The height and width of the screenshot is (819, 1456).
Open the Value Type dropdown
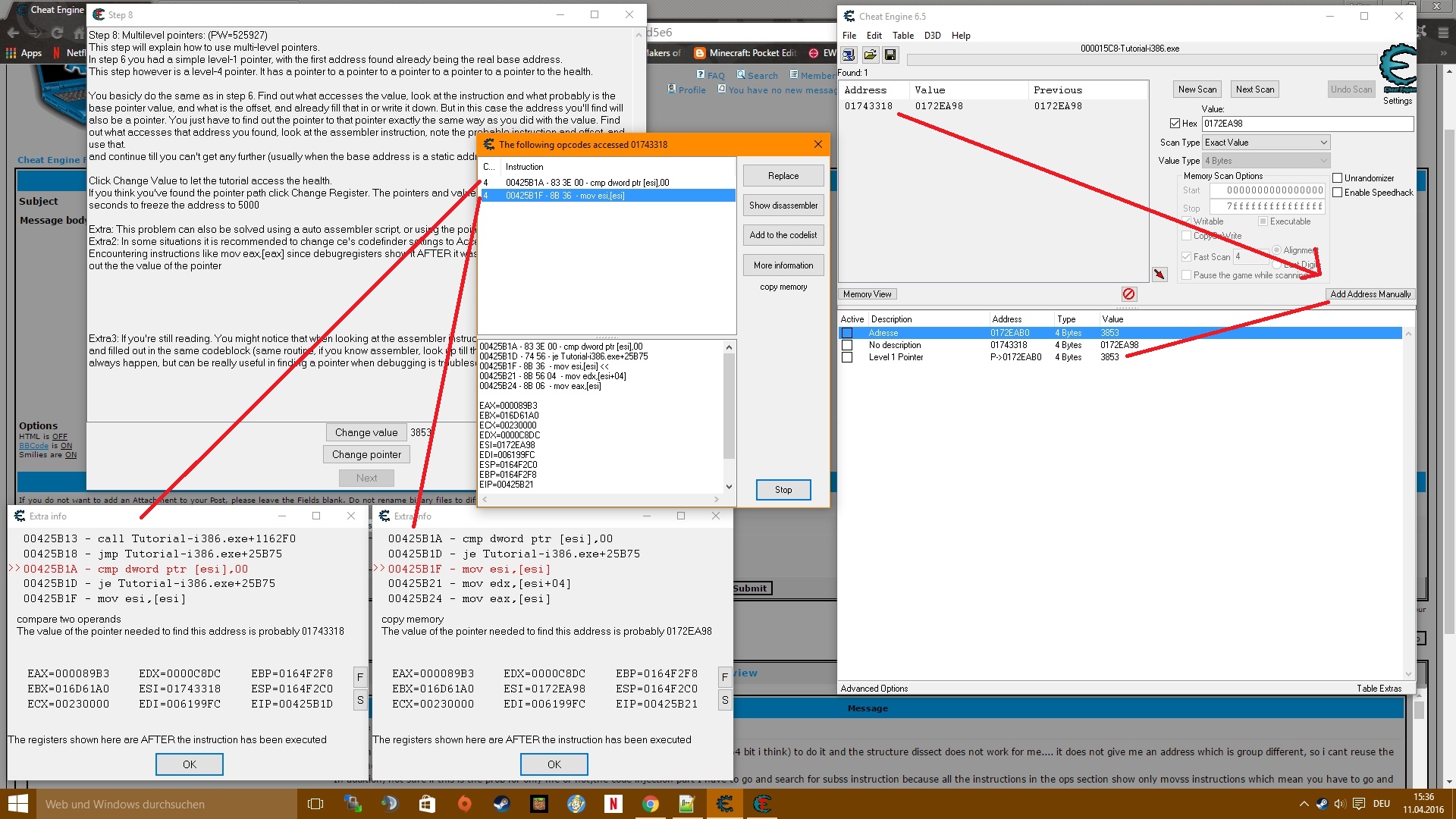click(x=1266, y=161)
